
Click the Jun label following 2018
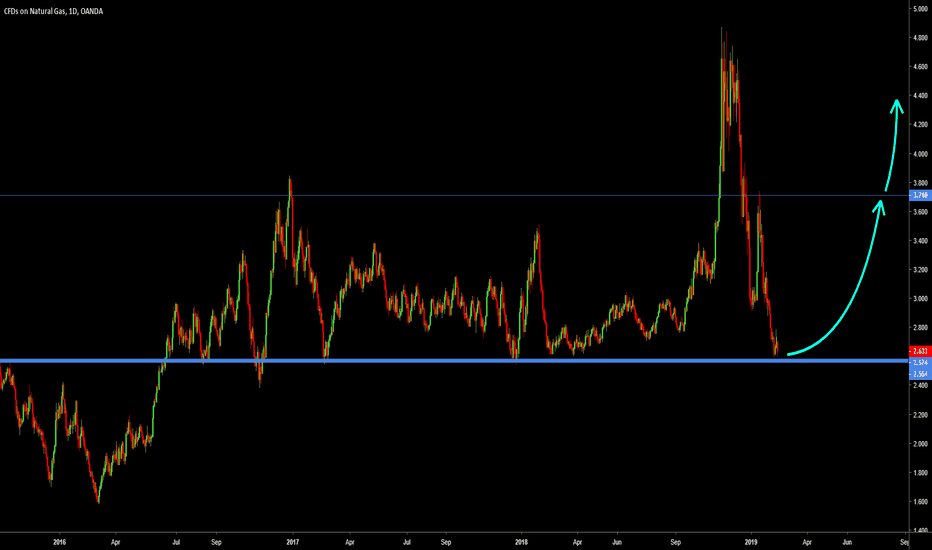click(617, 542)
